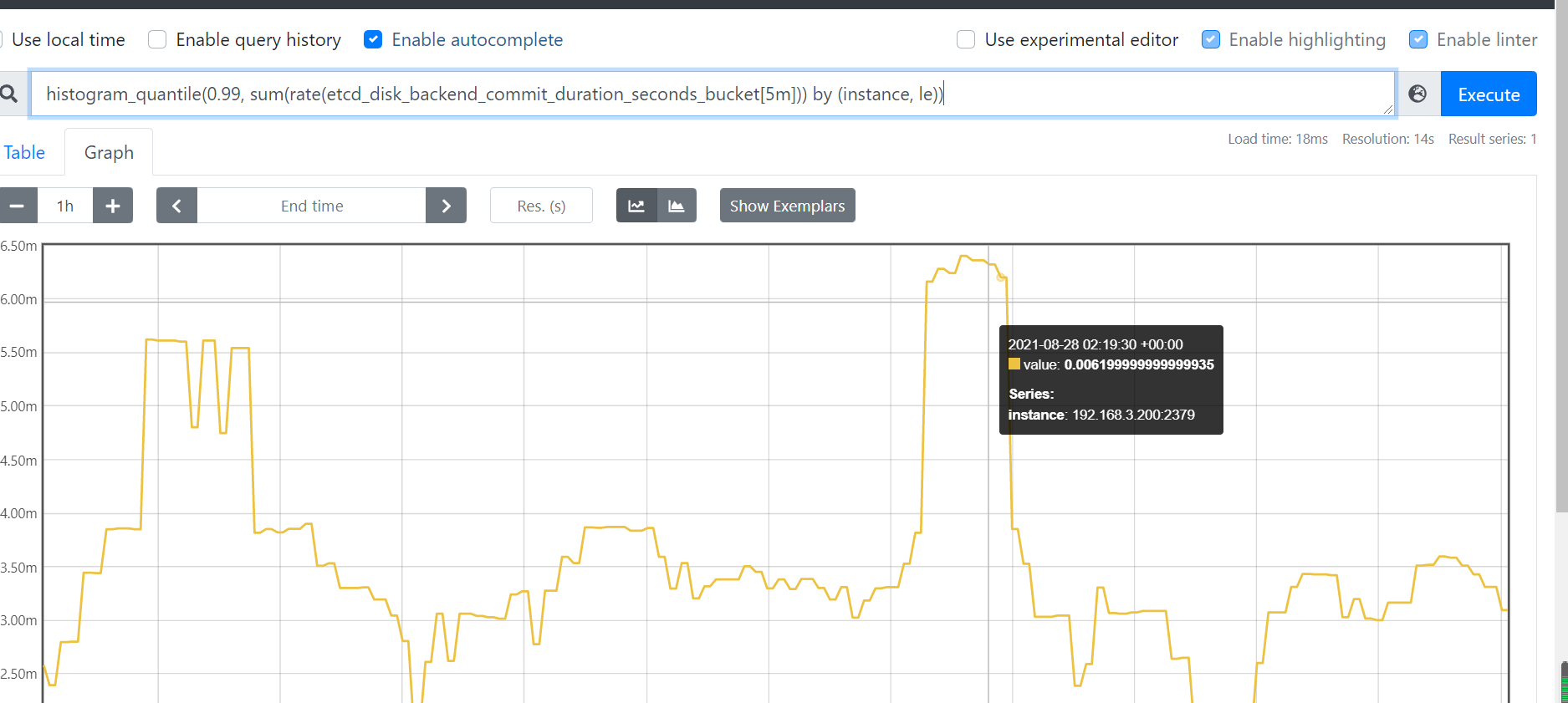Decrease time range with minus button

[x=18, y=206]
